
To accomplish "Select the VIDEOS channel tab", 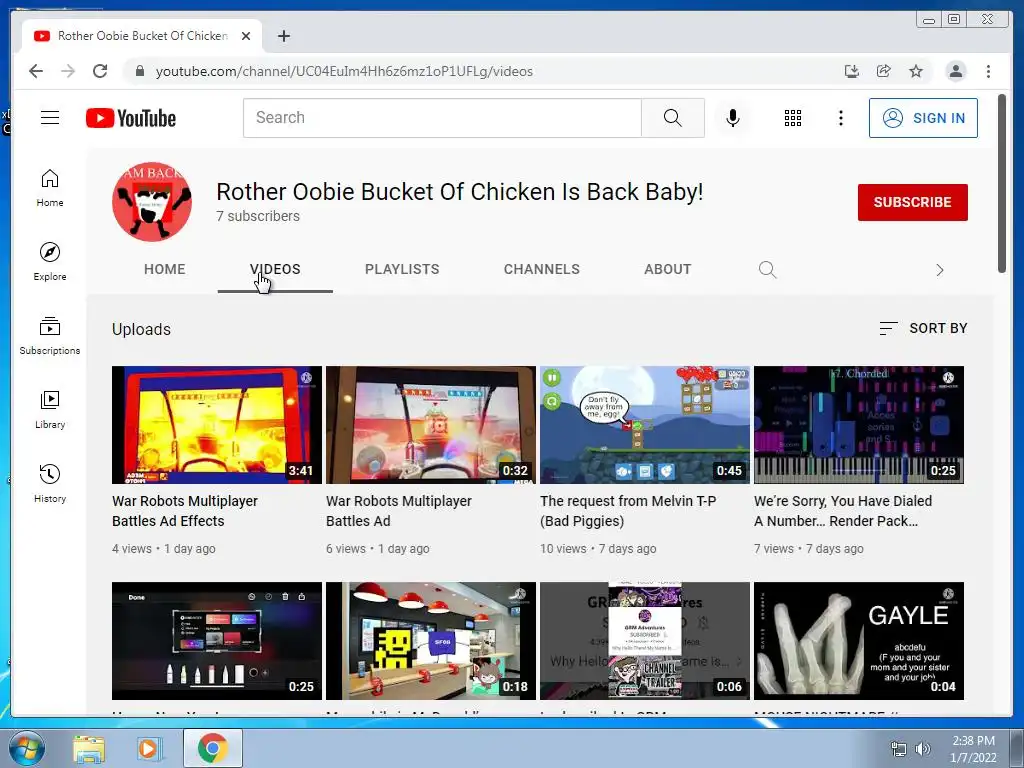I will 275,269.
